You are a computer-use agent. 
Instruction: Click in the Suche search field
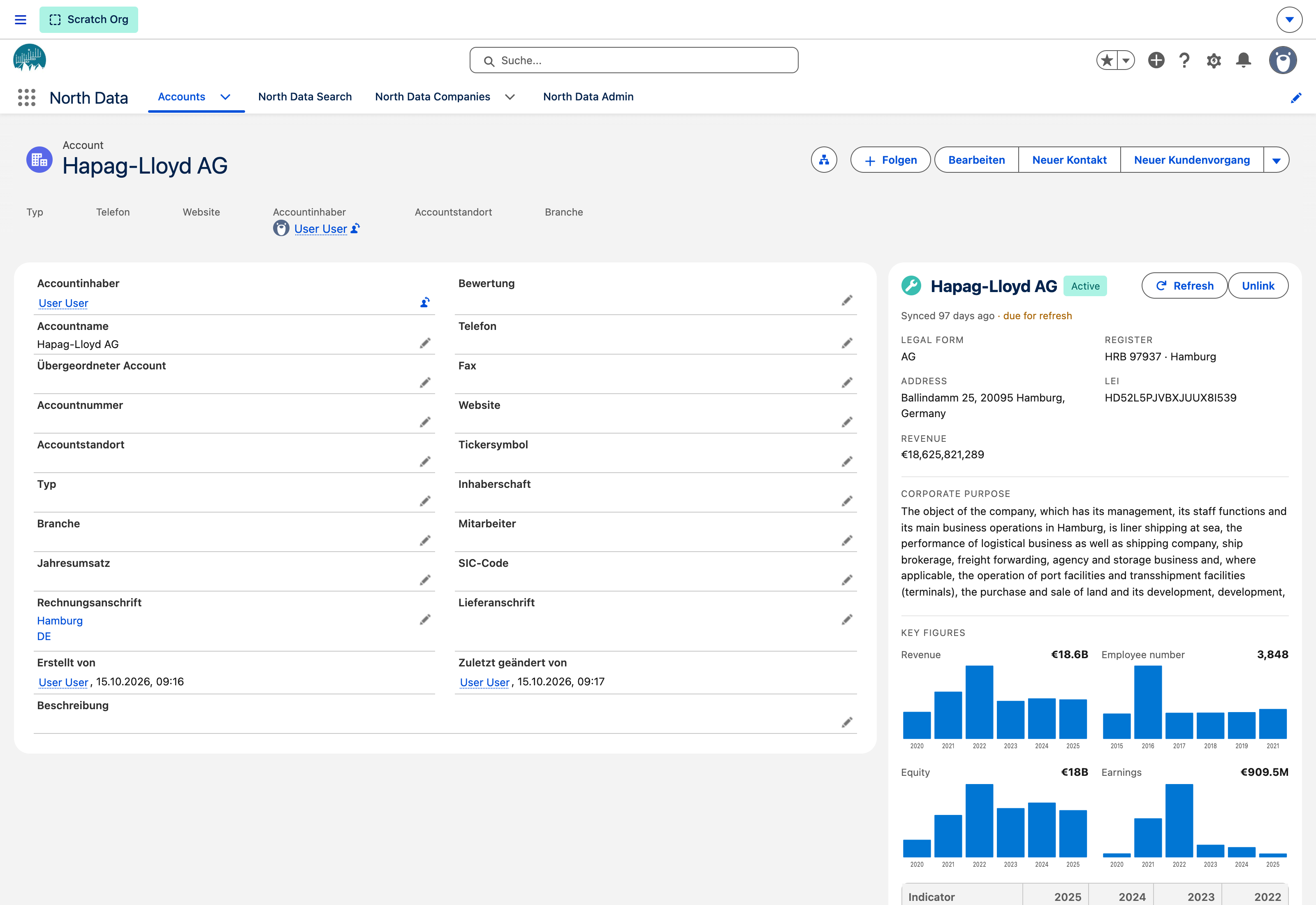point(634,60)
